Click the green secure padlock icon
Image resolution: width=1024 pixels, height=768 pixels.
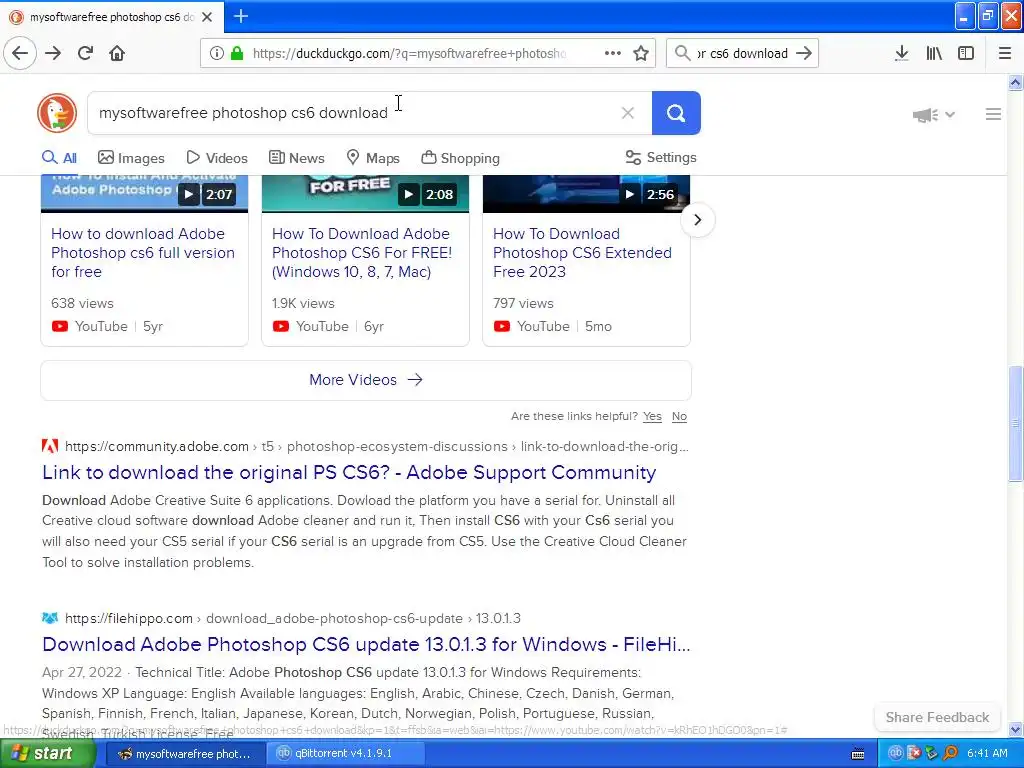pos(236,53)
